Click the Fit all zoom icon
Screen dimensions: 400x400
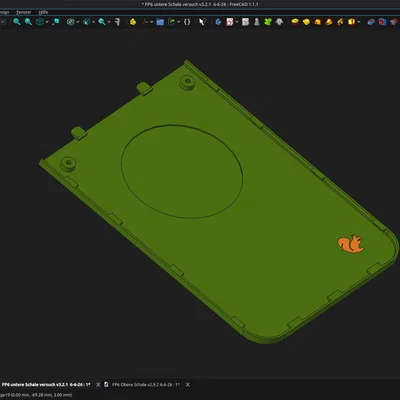(x=17, y=22)
